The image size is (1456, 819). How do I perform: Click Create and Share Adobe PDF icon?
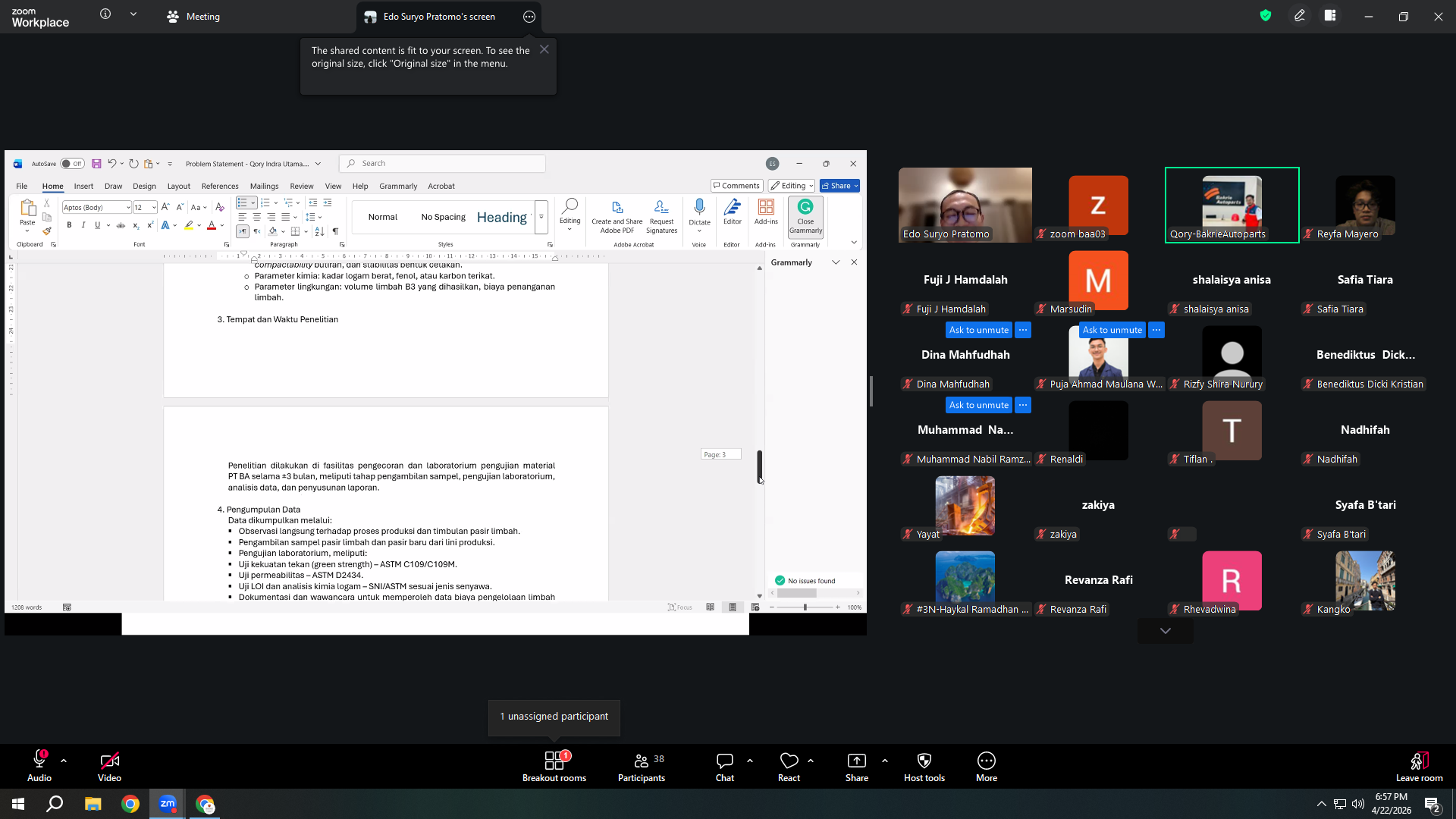[x=617, y=217]
